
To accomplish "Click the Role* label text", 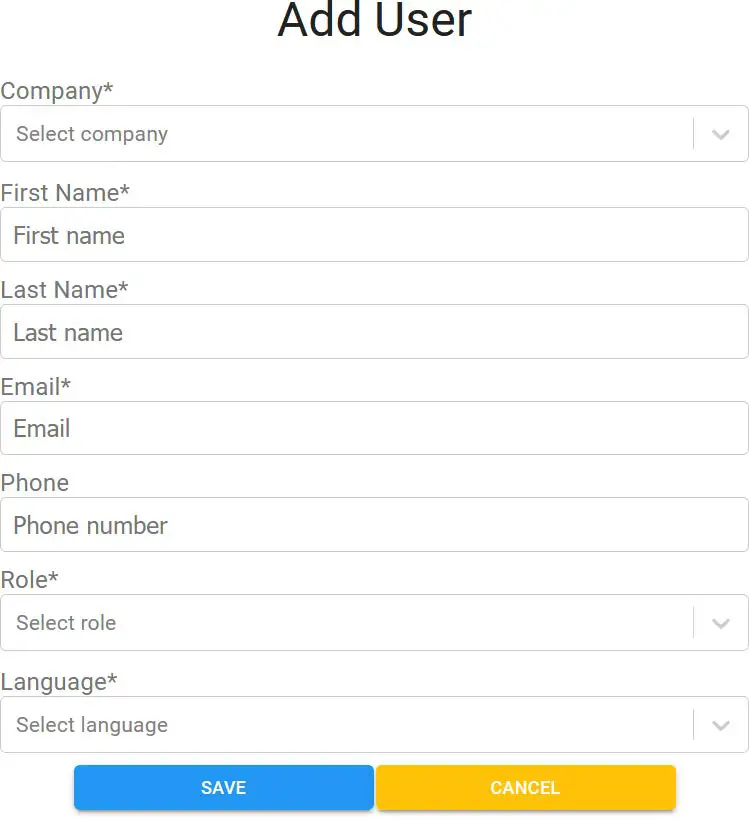I will point(30,580).
